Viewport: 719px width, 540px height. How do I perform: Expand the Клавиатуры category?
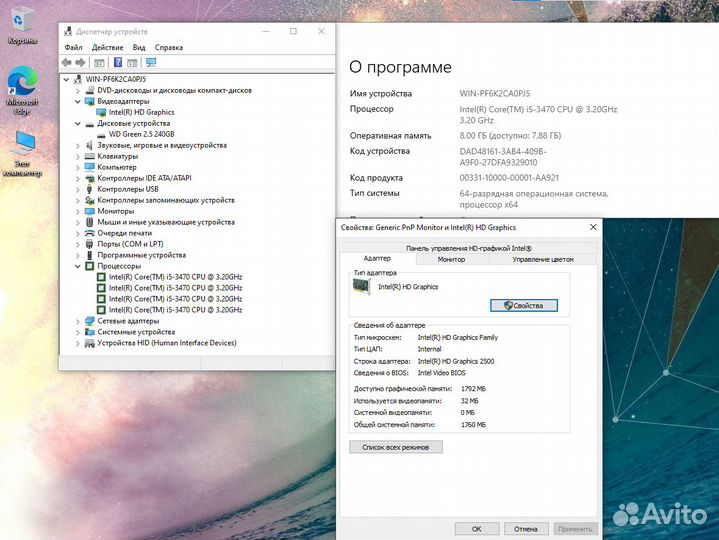pyautogui.click(x=78, y=156)
